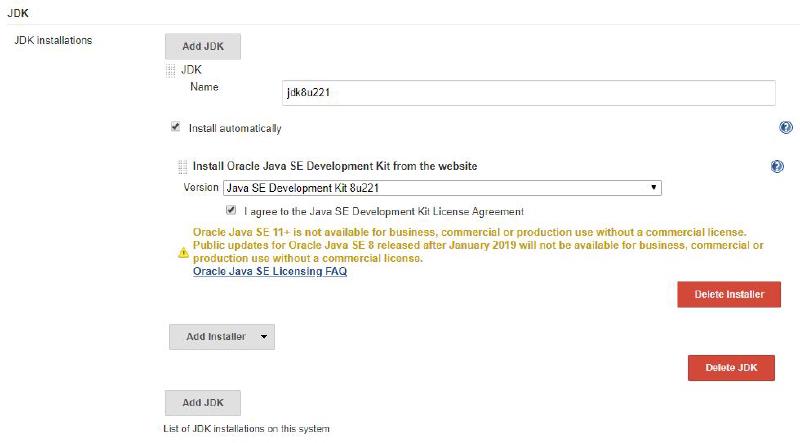800x443 pixels.
Task: Open help for Oracle Java SE installer
Action: click(x=777, y=166)
